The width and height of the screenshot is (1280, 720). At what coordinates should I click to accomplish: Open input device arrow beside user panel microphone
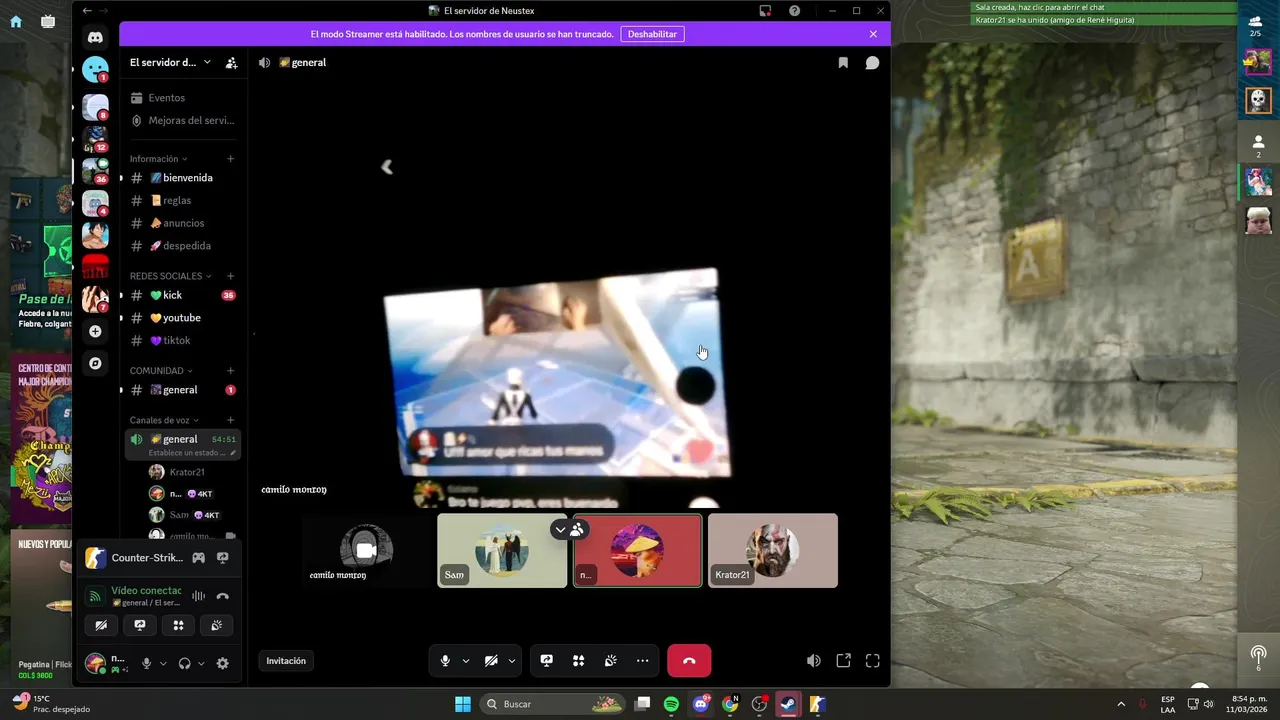pos(163,663)
